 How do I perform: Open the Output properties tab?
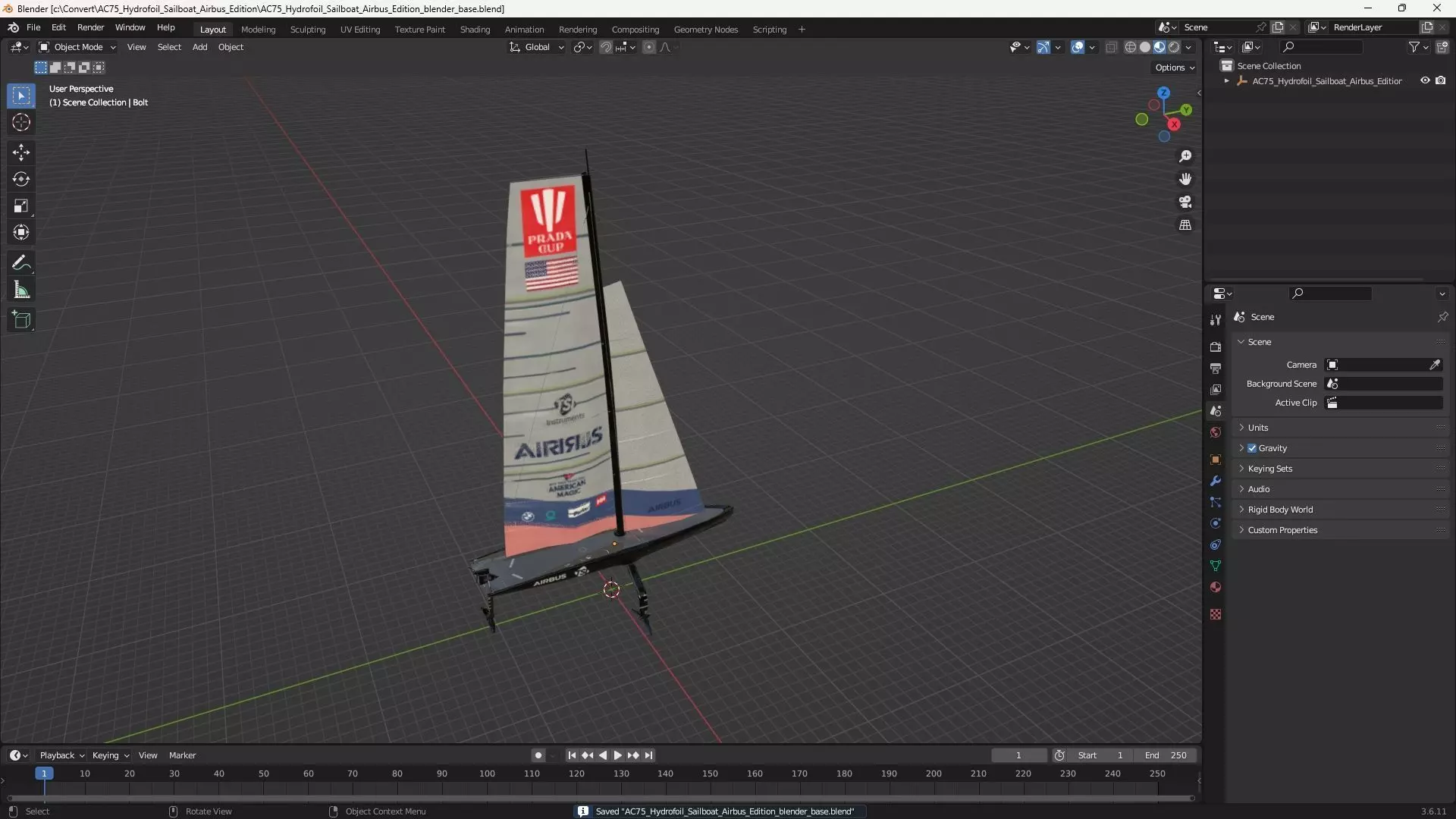click(x=1216, y=368)
